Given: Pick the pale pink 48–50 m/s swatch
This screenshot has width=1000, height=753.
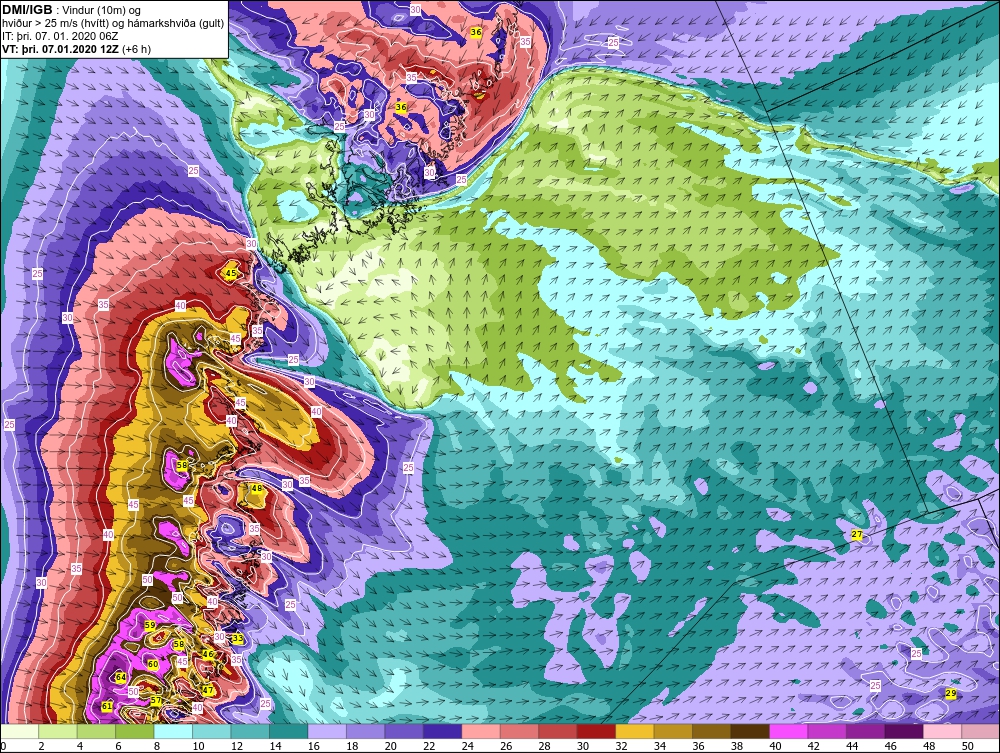Looking at the screenshot, I should [x=942, y=731].
